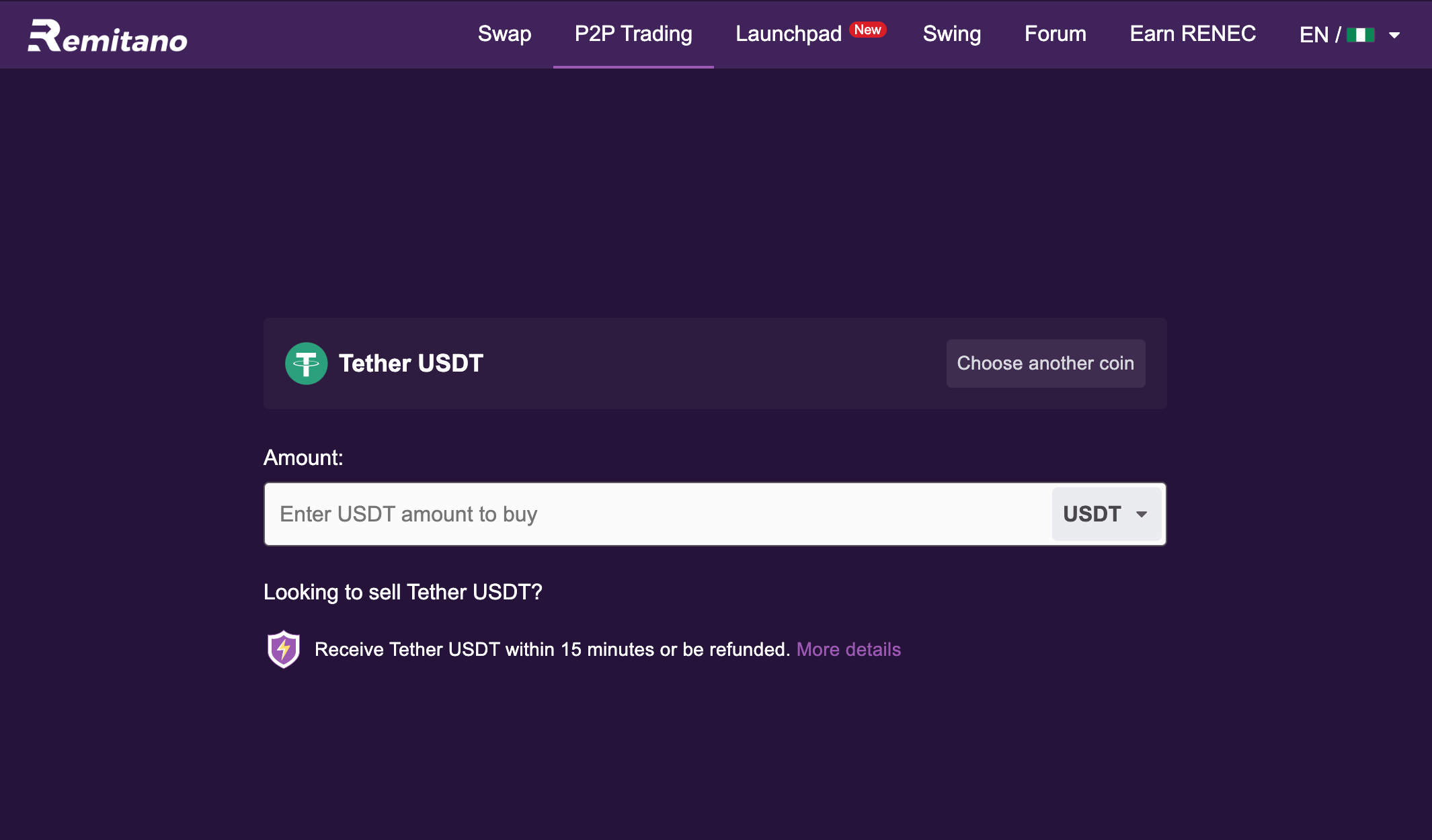Click the red New badge

pos(868,30)
